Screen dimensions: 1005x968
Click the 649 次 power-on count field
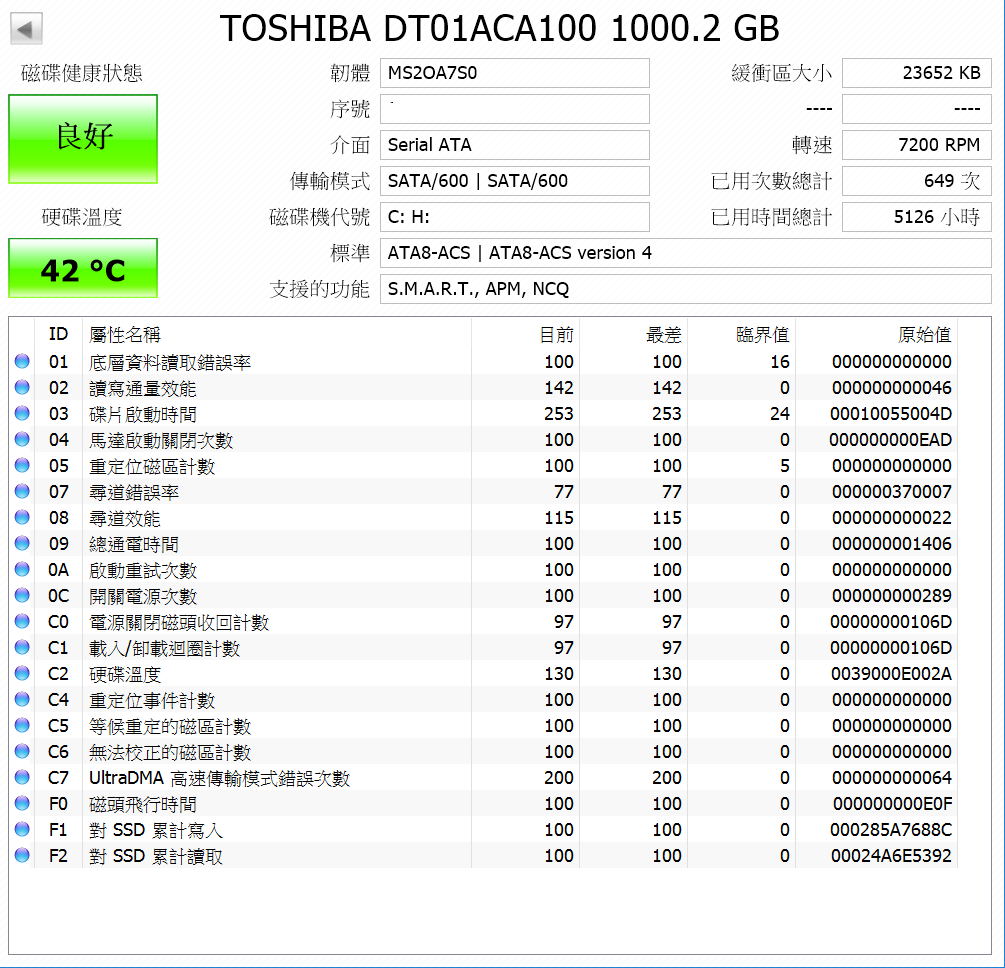[917, 181]
